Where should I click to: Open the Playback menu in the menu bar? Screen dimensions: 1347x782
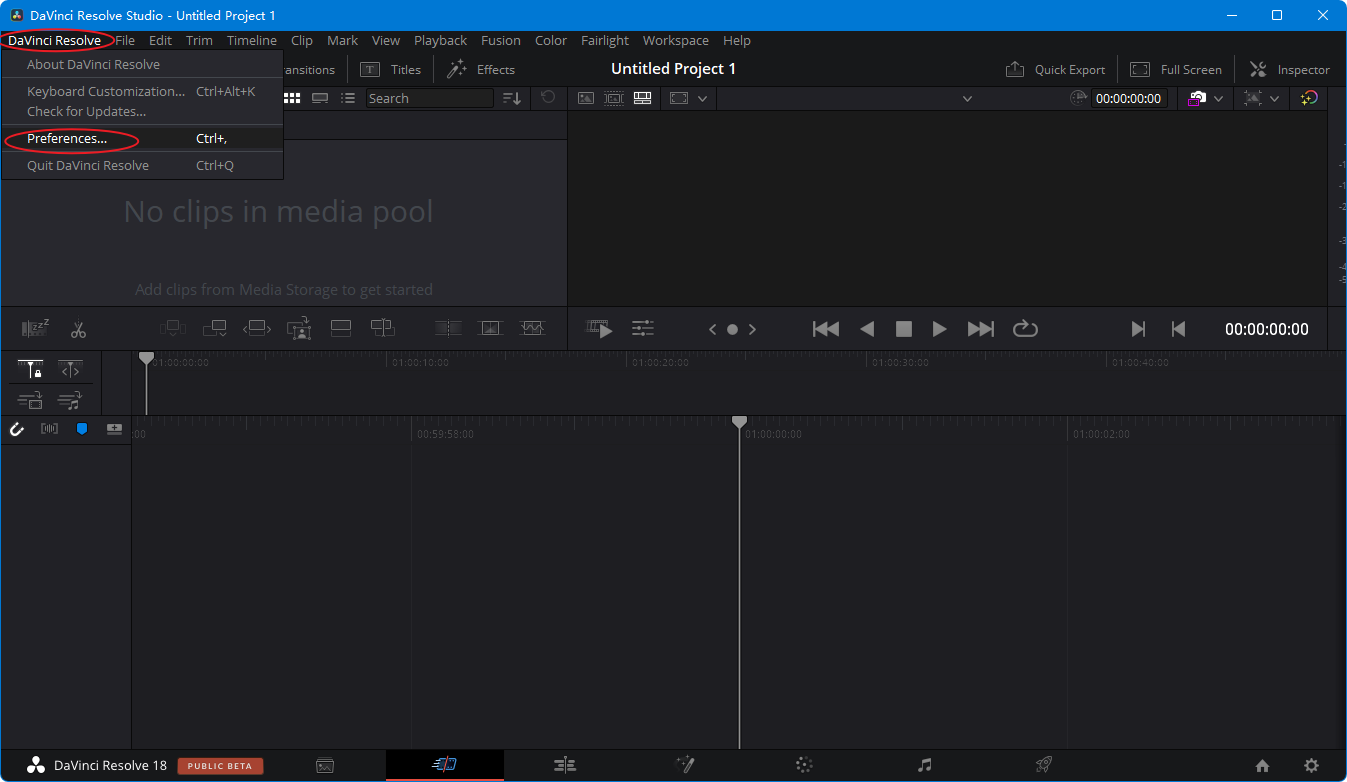point(440,41)
